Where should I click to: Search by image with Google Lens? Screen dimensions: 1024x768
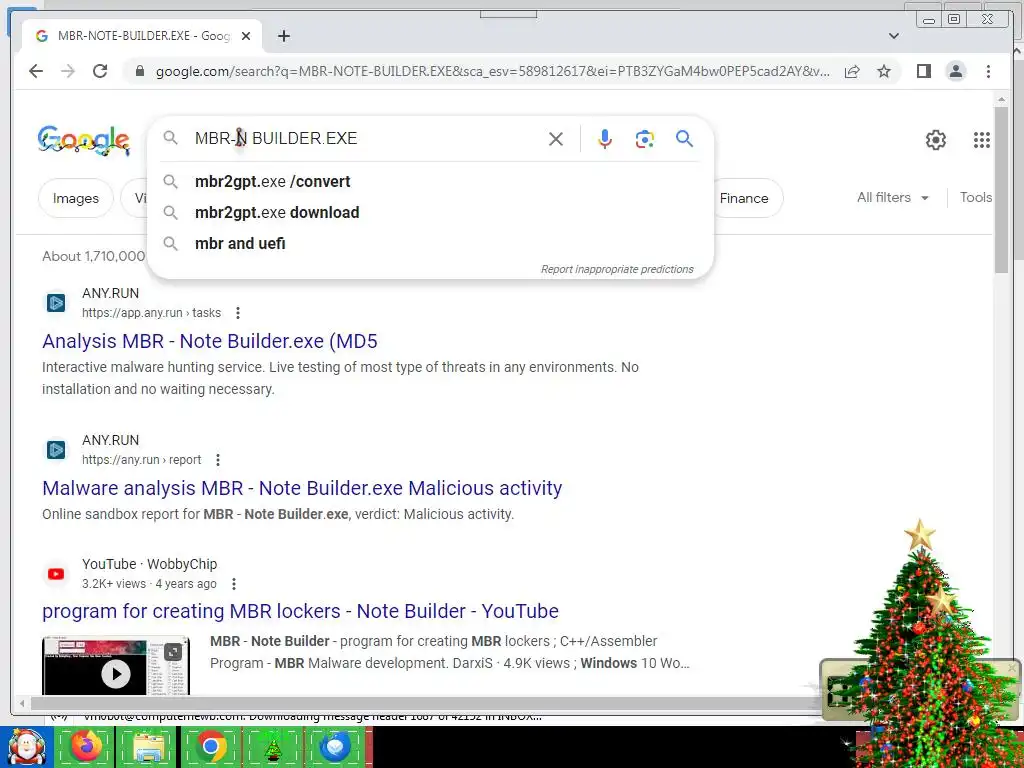[645, 138]
